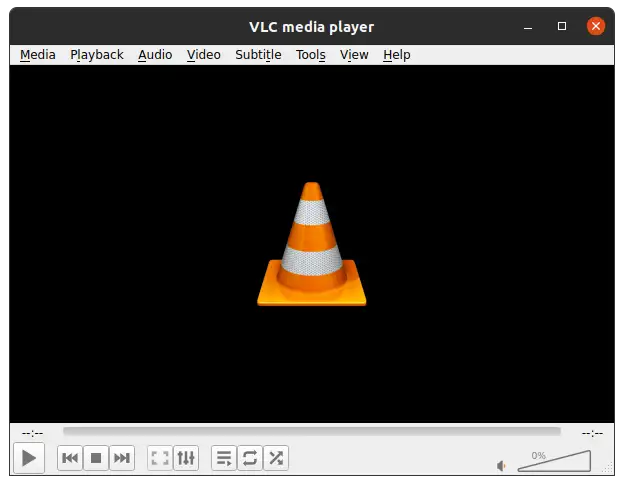
Task: Open the Media menu
Action: coord(38,55)
